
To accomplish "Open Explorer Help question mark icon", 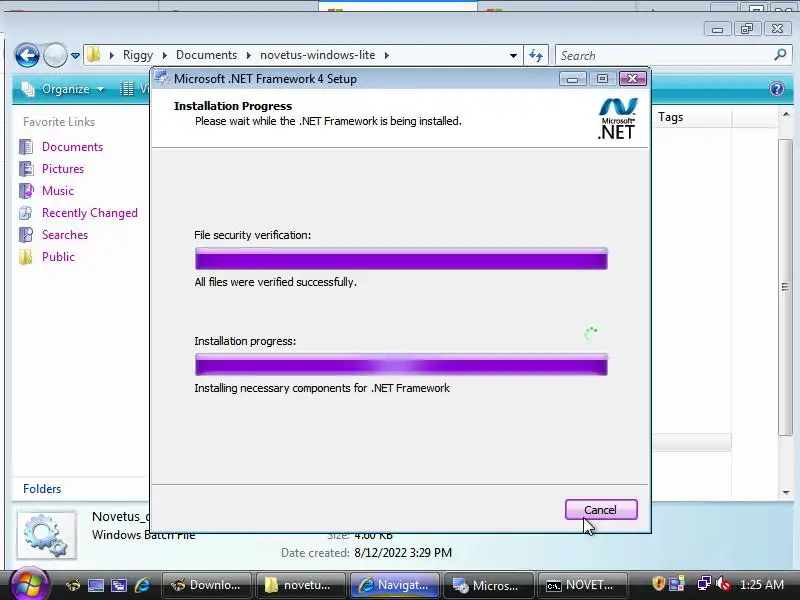I will coord(777,89).
